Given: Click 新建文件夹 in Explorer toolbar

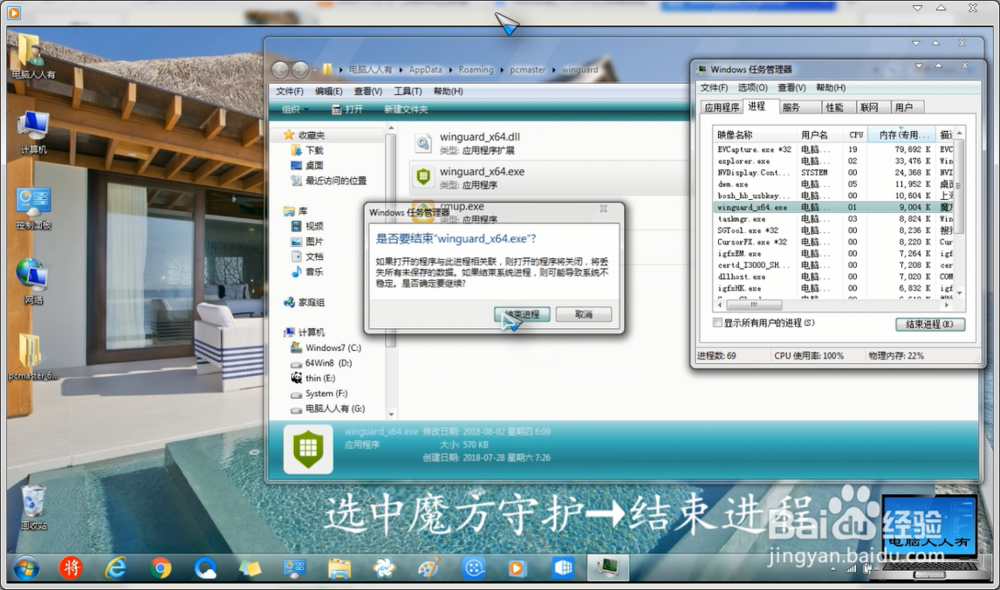Looking at the screenshot, I should [x=406, y=110].
